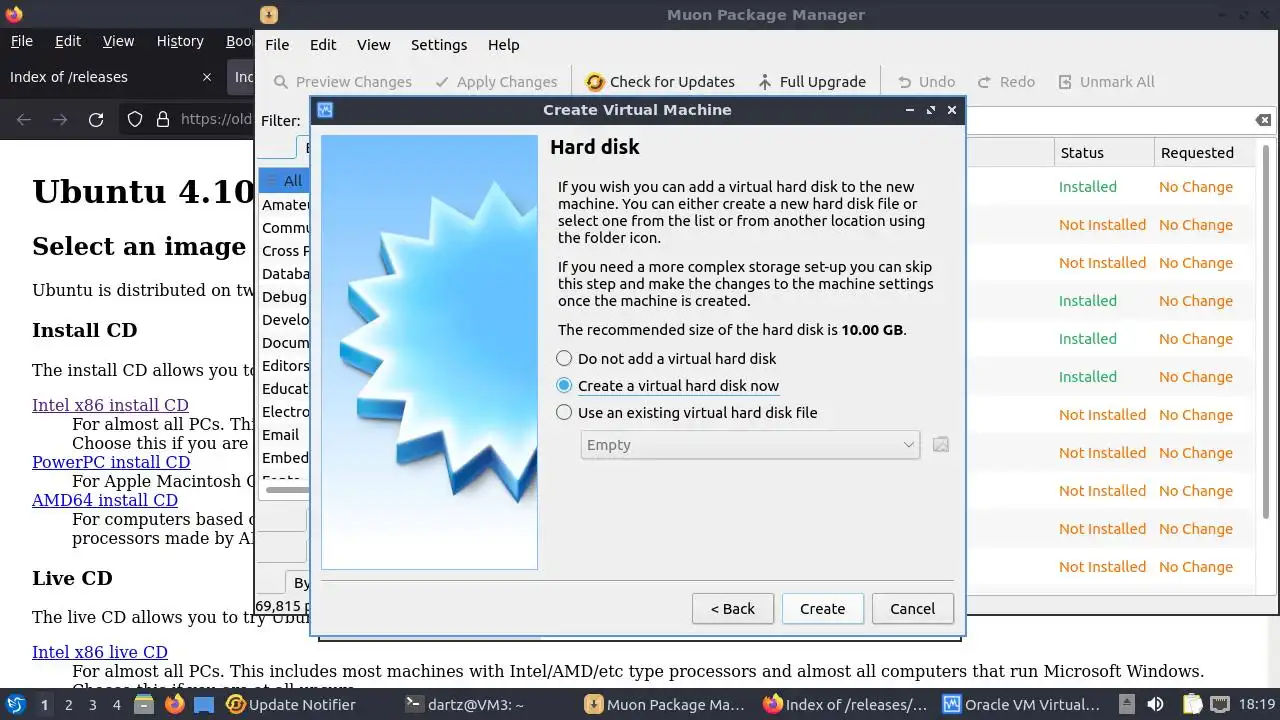Sort by the Status column header
Image resolution: width=1280 pixels, height=720 pixels.
(x=1104, y=153)
